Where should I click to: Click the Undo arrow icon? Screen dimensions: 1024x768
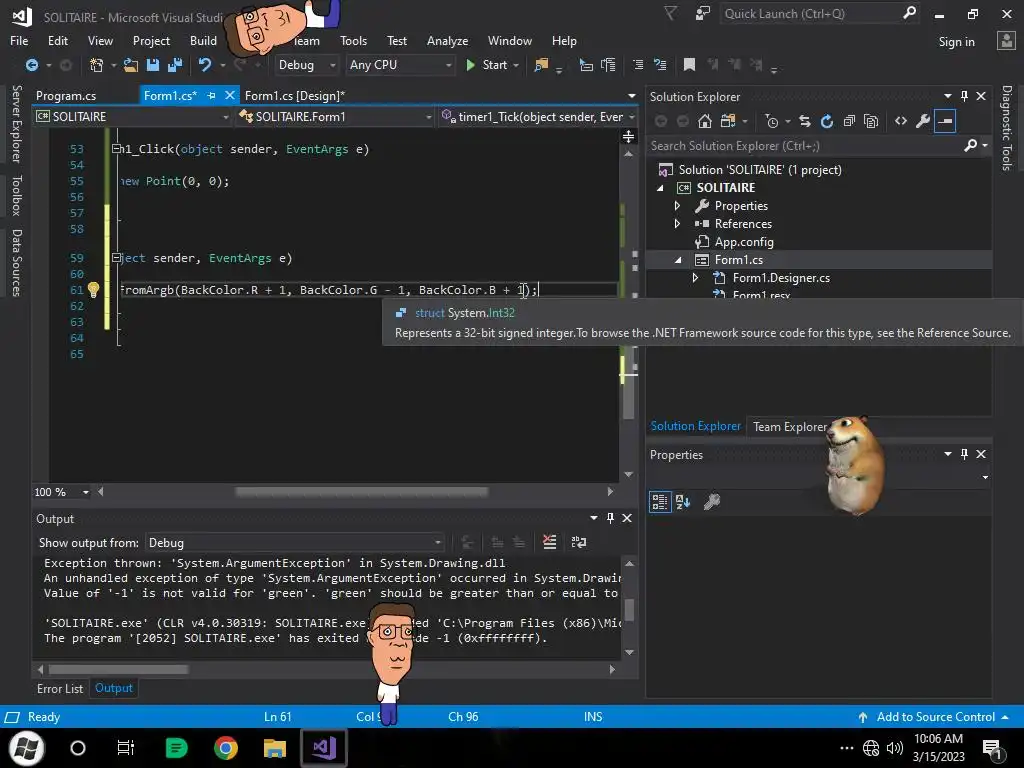[204, 65]
